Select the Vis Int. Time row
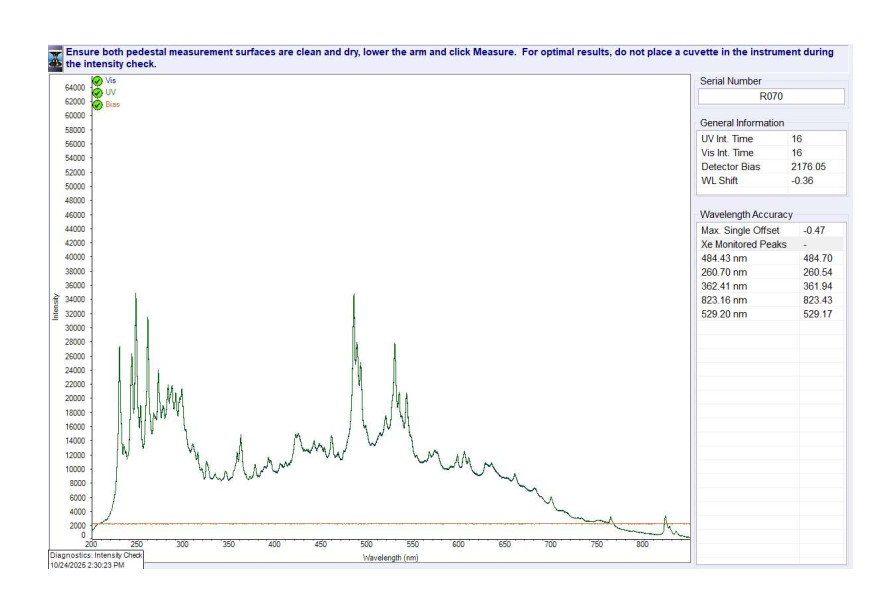Screen dimensions: 882x608 point(771,153)
